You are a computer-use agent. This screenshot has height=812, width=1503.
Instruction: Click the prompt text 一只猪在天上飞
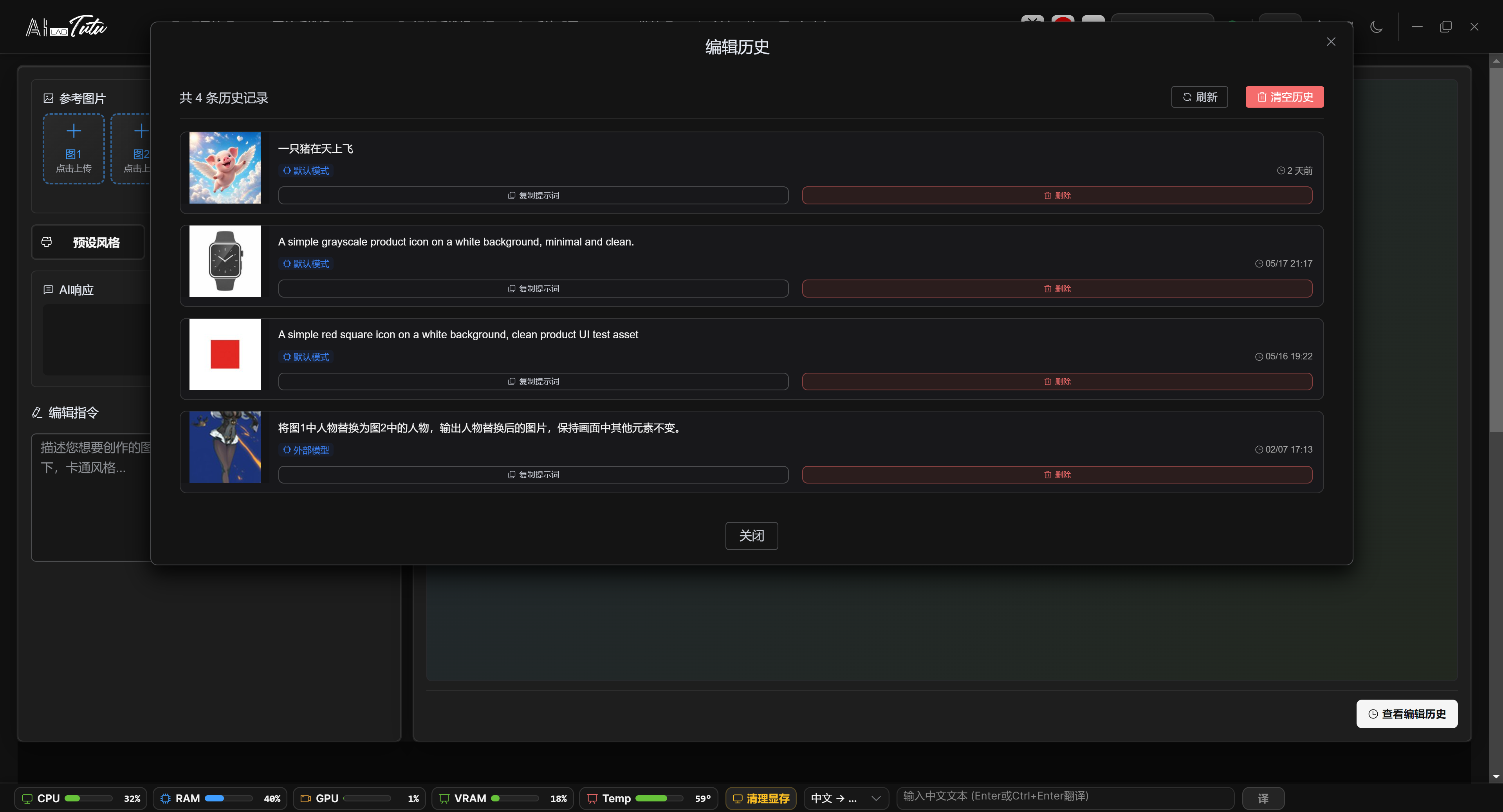coord(316,149)
